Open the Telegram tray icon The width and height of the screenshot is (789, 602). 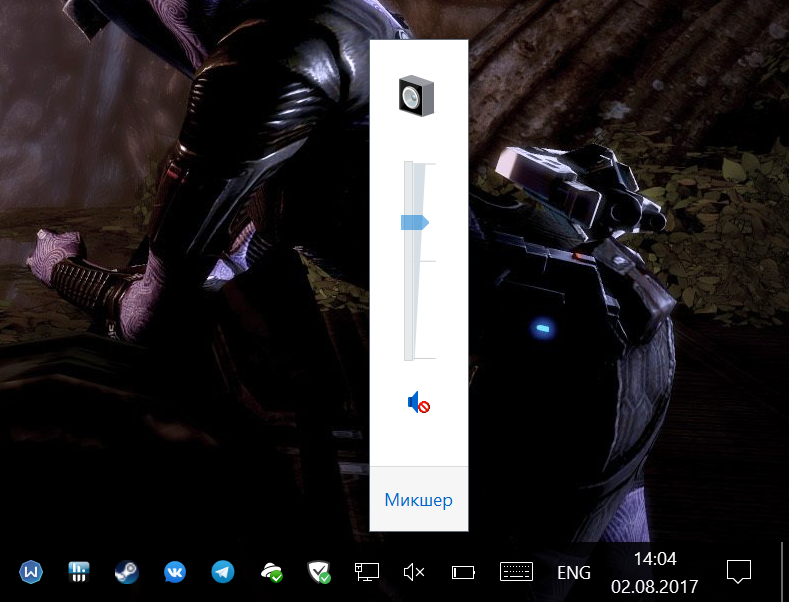[222, 572]
